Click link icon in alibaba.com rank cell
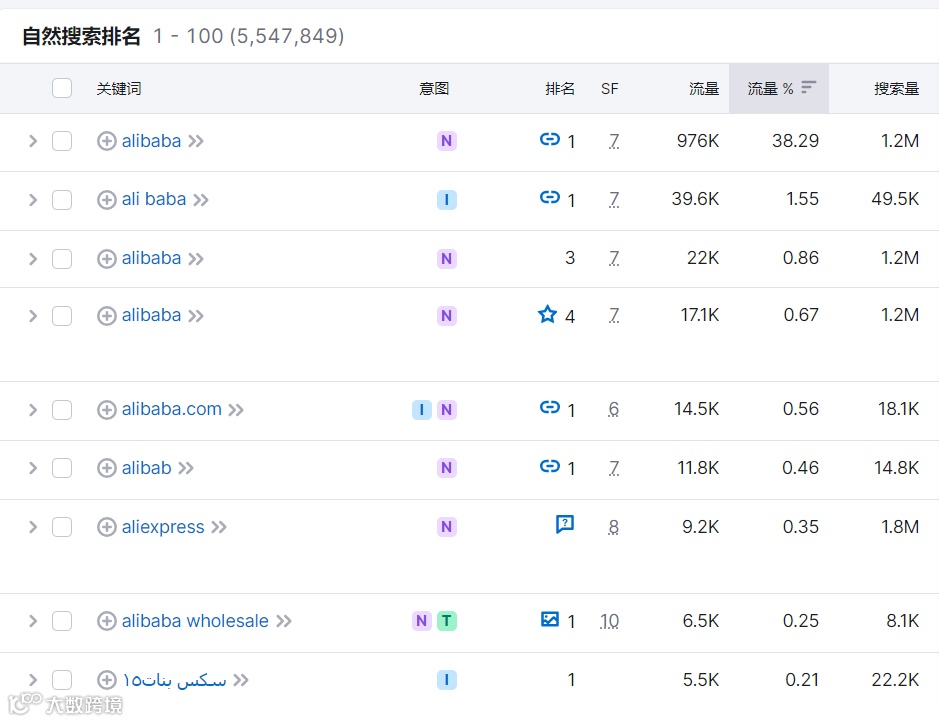 point(550,408)
